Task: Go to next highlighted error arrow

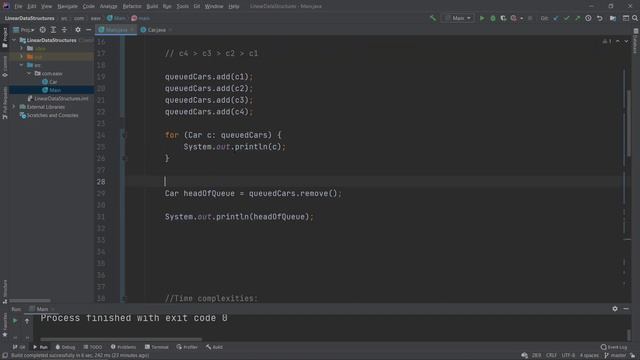Action: click(x=626, y=41)
